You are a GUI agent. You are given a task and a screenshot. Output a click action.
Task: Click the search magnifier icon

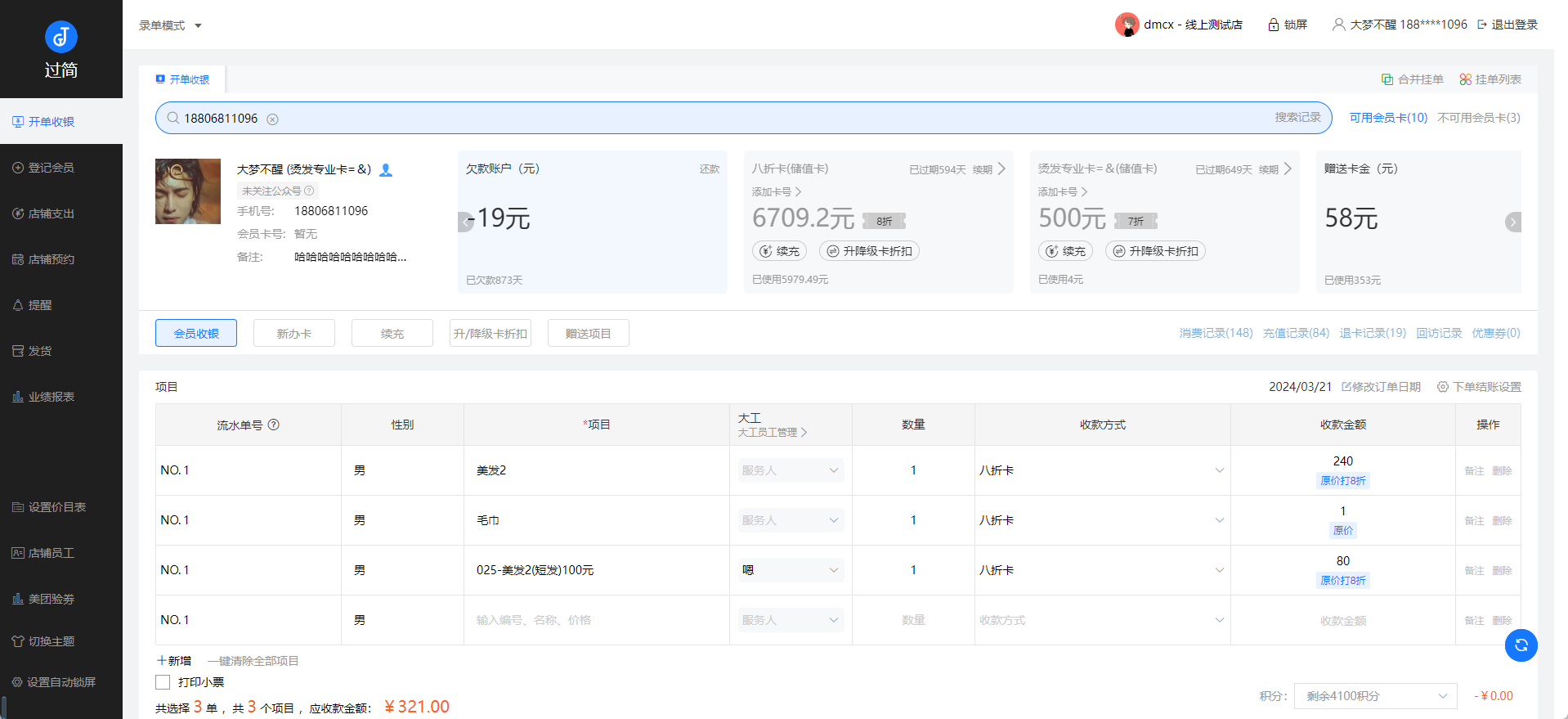click(x=173, y=119)
